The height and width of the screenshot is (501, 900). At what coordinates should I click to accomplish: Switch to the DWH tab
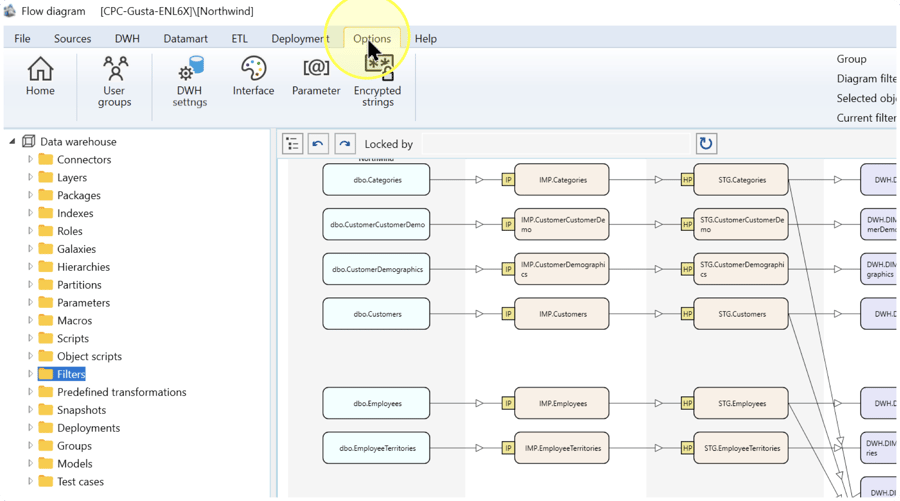pos(127,38)
